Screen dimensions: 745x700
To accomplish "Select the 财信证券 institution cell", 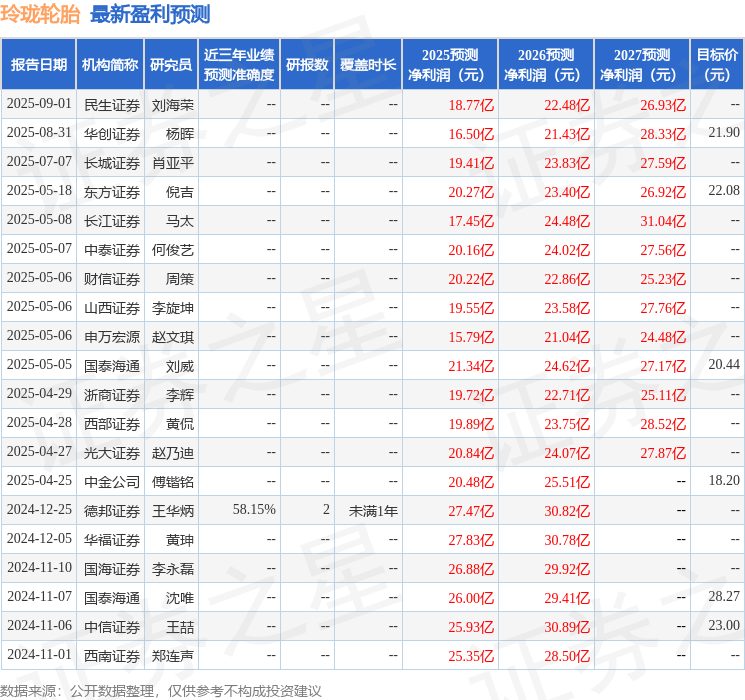I will (112, 279).
